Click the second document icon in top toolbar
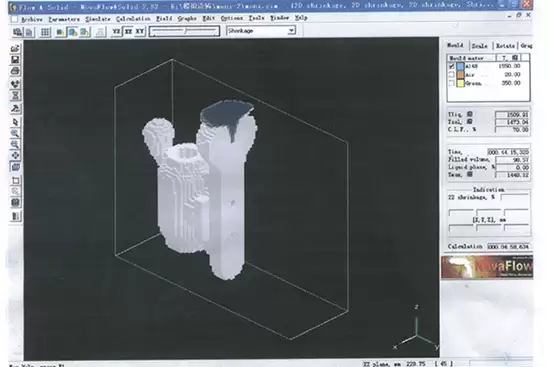Viewport: 550px width, 367px height. point(29,32)
